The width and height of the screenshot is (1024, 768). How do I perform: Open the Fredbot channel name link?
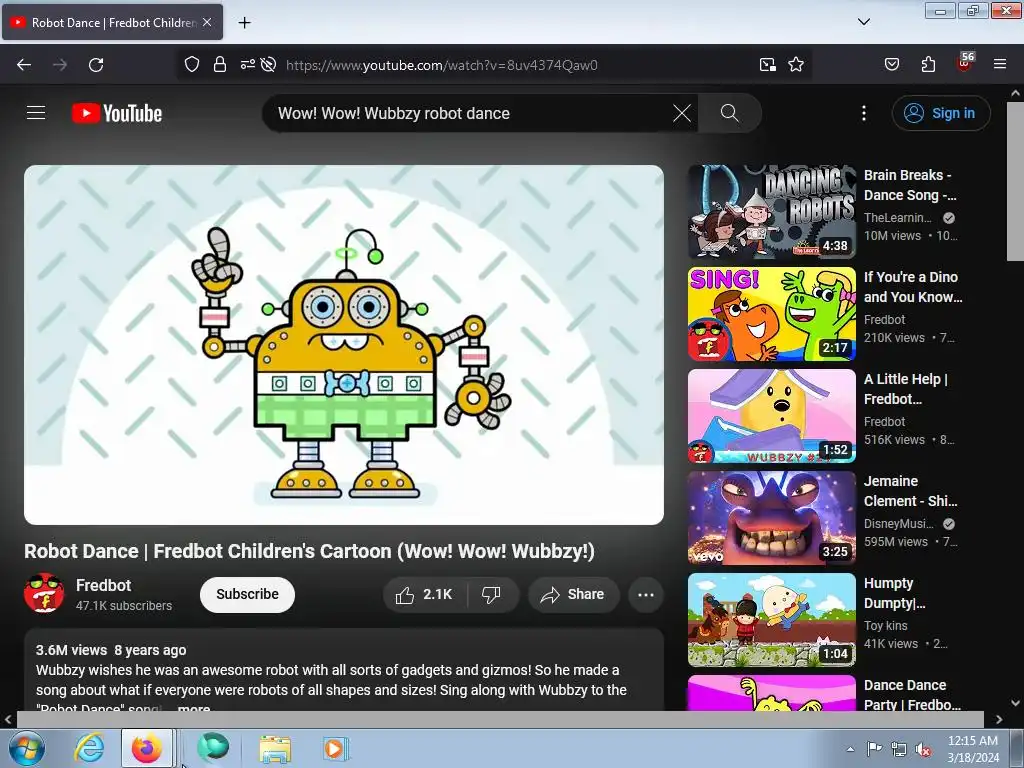(x=103, y=585)
